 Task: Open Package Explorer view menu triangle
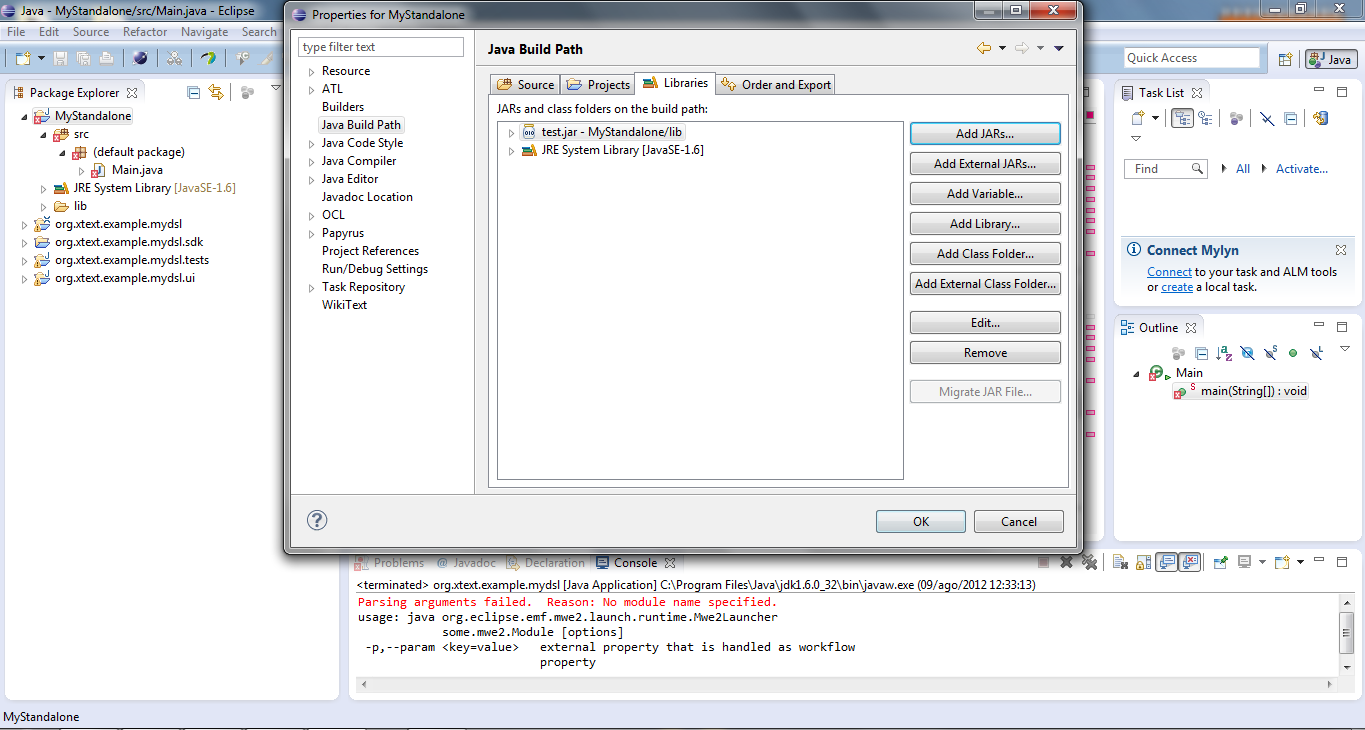click(x=275, y=89)
